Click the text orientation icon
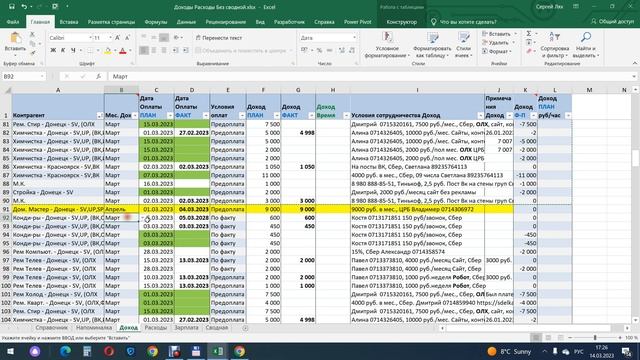 [x=177, y=38]
